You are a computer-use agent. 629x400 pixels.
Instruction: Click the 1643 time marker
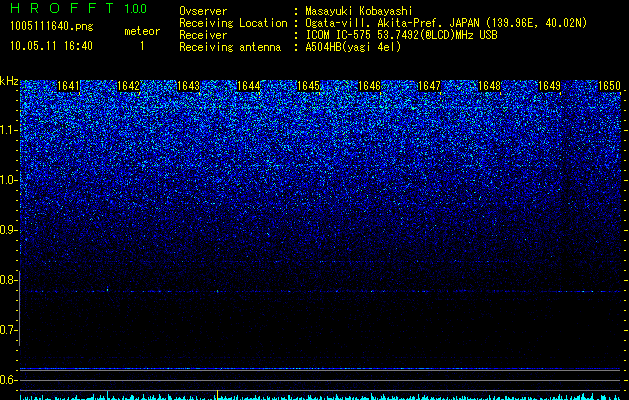coord(189,86)
